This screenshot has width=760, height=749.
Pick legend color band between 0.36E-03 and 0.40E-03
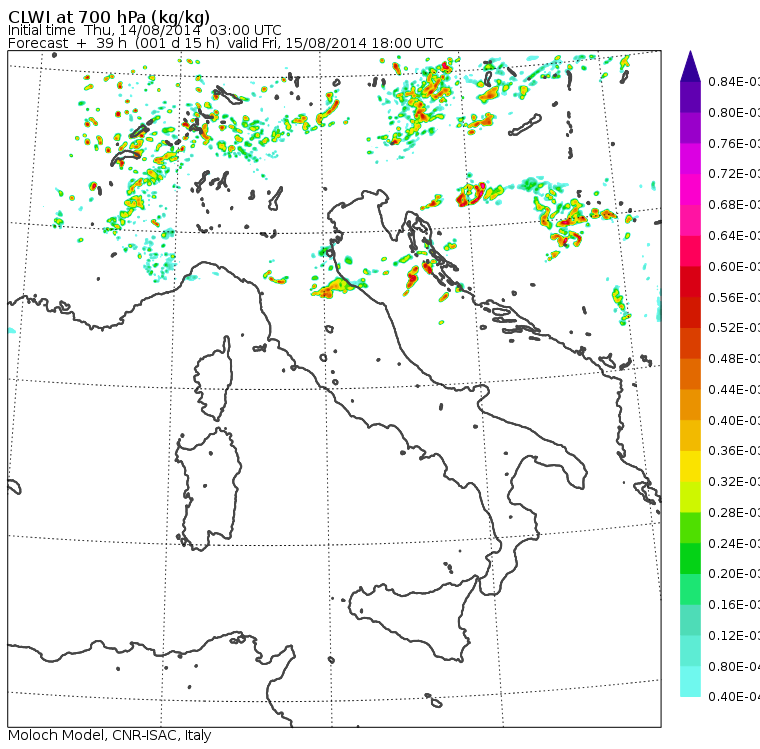[x=690, y=436]
